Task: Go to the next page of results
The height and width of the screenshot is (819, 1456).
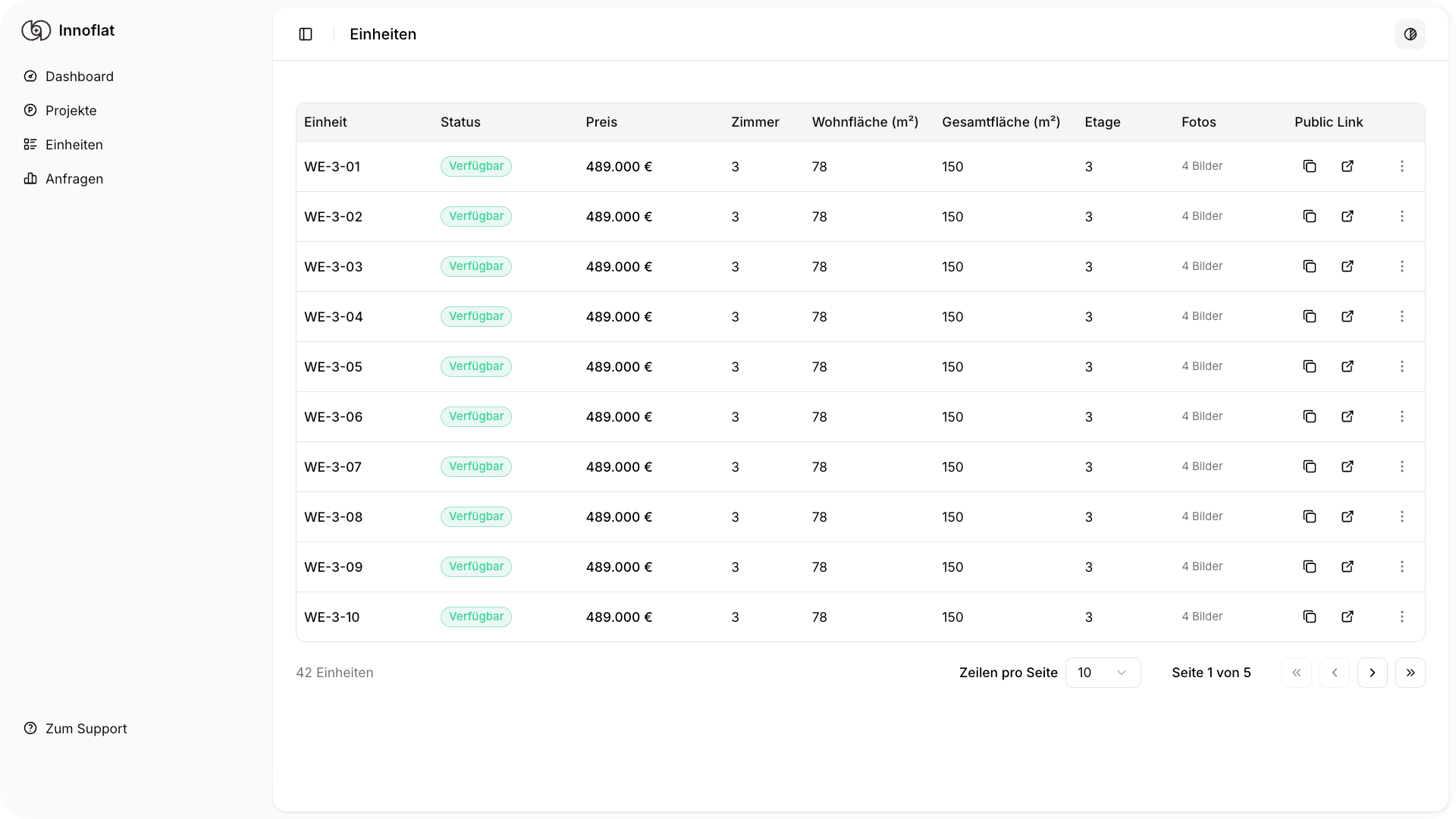Action: tap(1372, 673)
